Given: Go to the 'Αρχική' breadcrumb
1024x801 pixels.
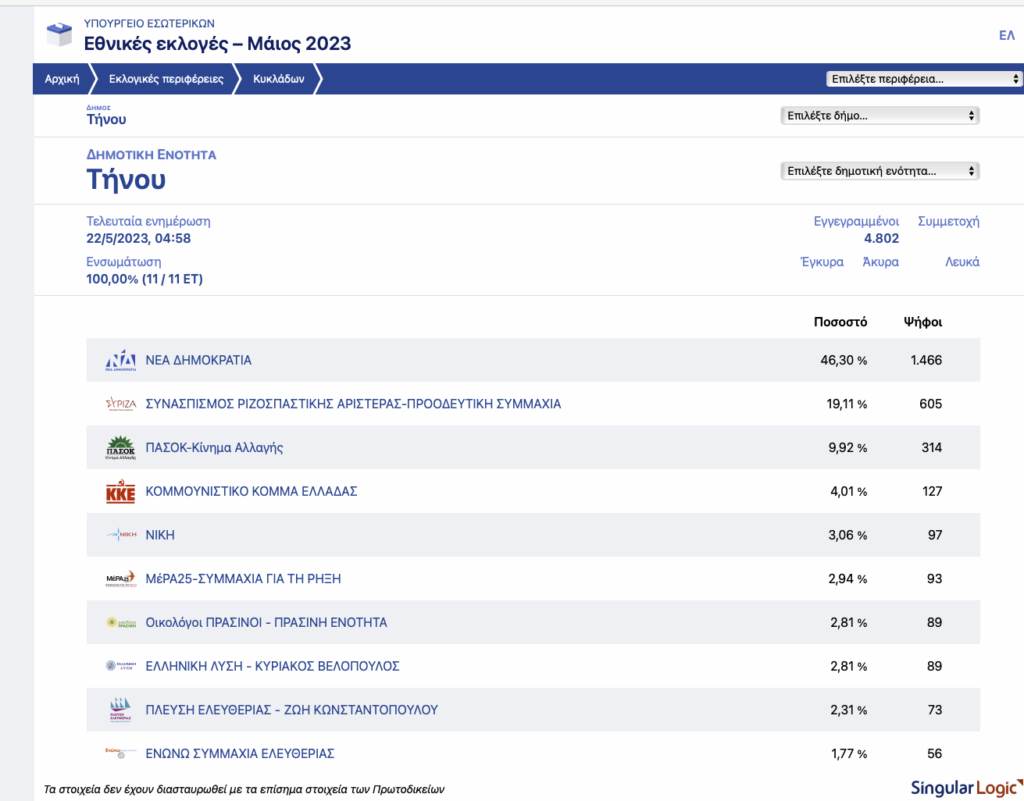Looking at the screenshot, I should tap(62, 79).
